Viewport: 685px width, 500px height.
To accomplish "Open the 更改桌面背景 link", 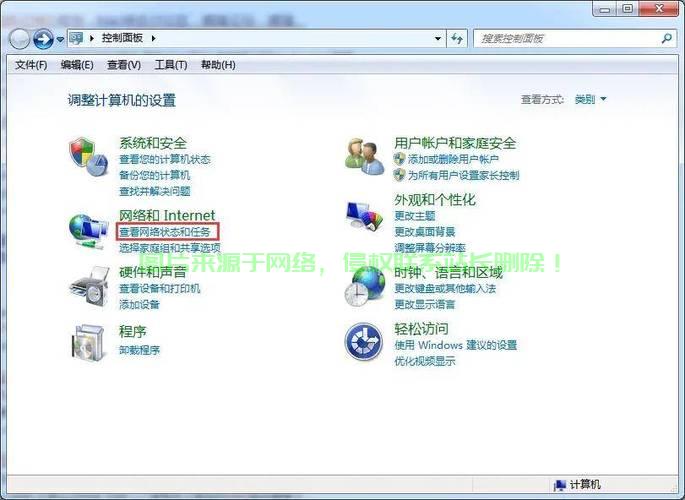I will point(424,232).
